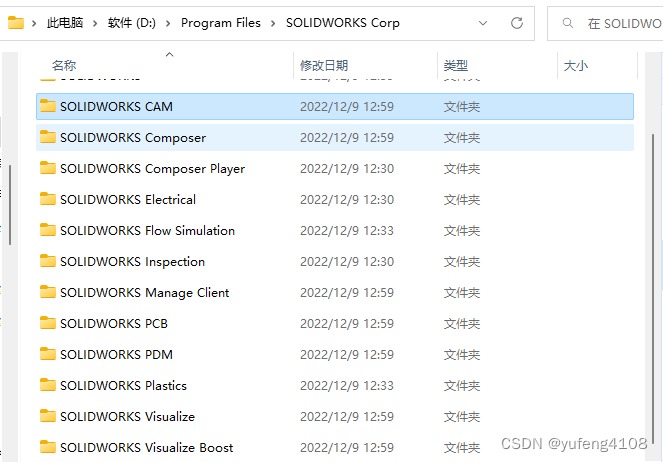Expand the chevron after 软件 (D:) breadcrumb
This screenshot has width=663, height=462.
click(168, 23)
